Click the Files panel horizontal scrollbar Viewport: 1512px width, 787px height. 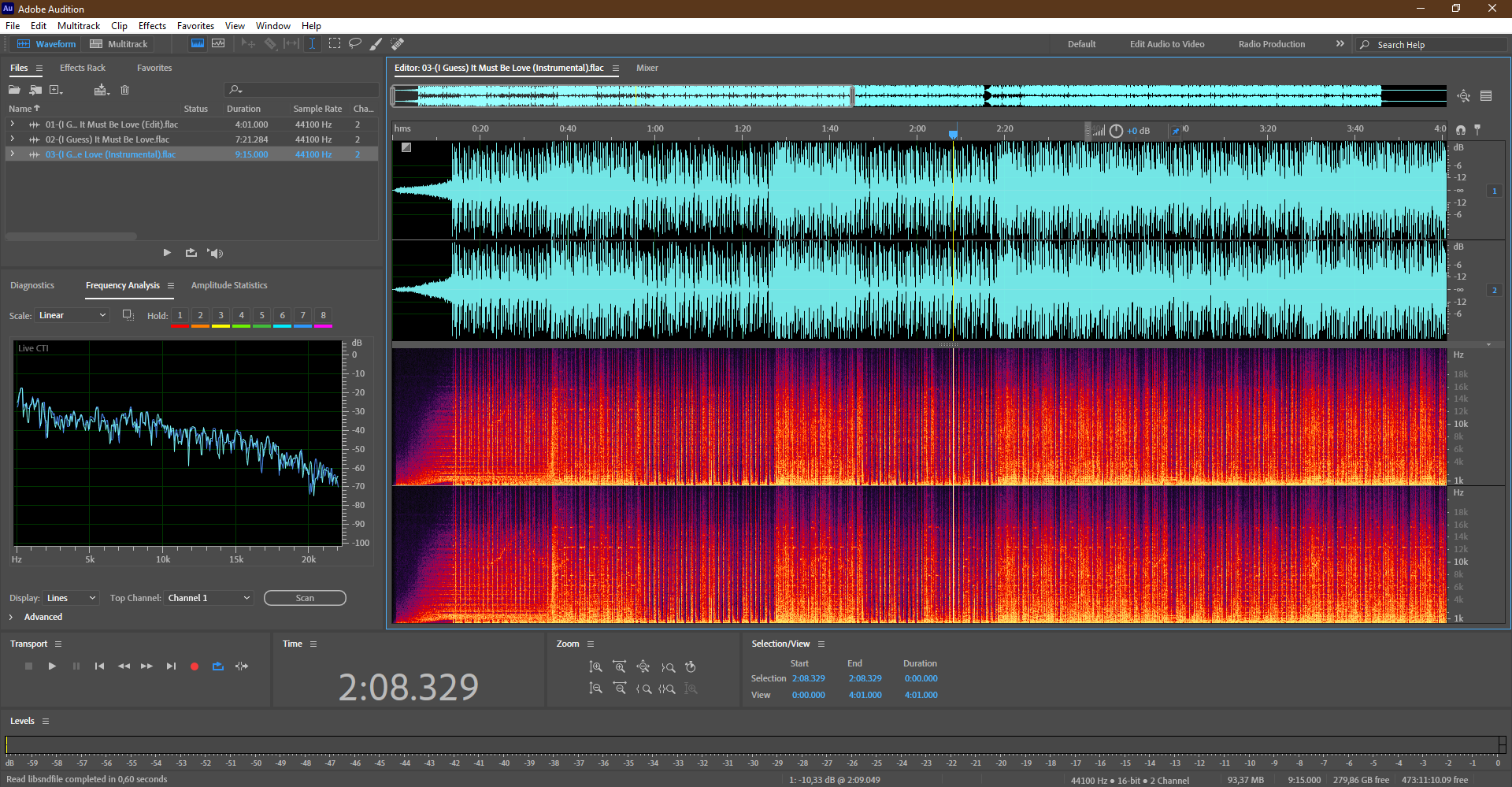71,236
